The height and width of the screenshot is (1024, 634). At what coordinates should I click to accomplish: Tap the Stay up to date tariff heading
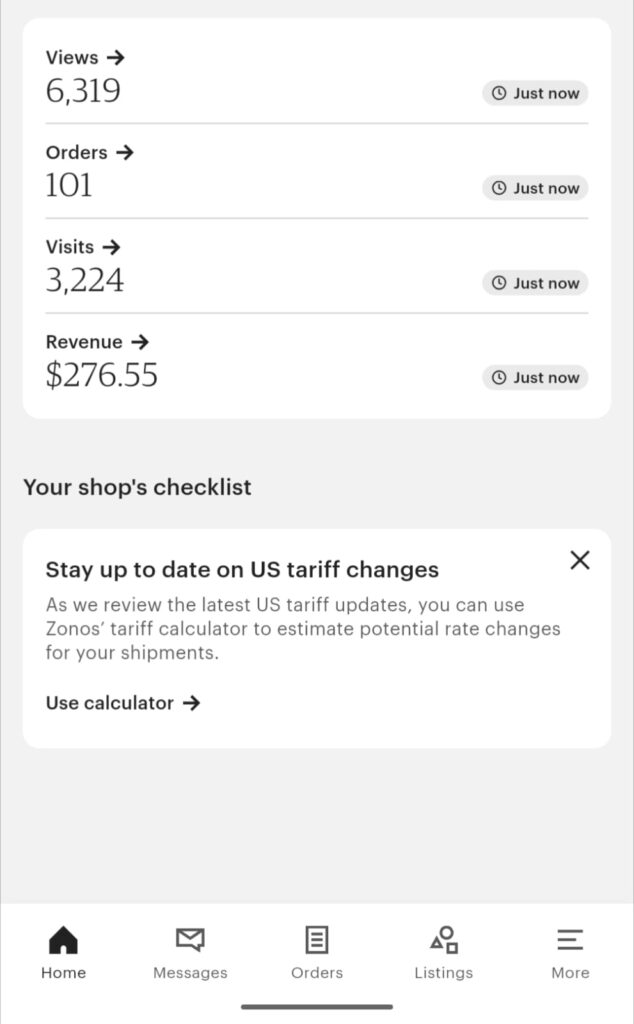point(242,570)
